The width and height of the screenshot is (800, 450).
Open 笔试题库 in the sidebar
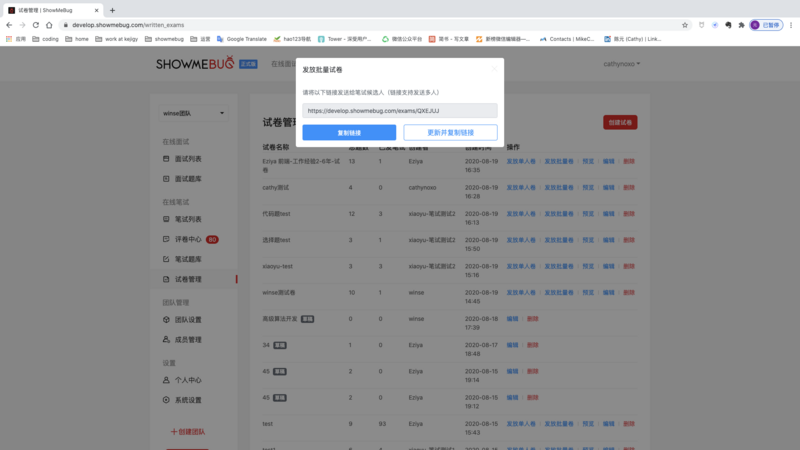tap(188, 259)
